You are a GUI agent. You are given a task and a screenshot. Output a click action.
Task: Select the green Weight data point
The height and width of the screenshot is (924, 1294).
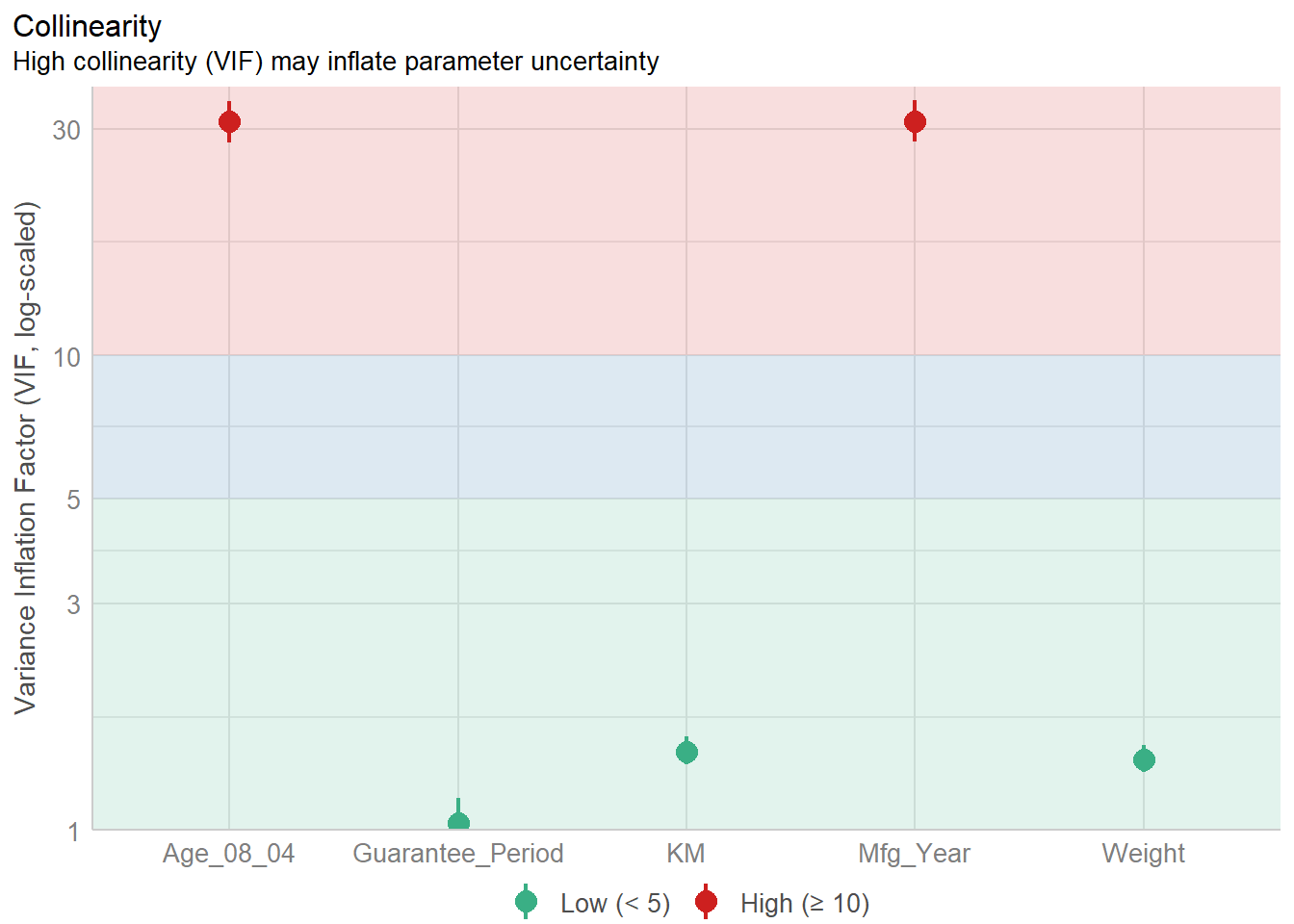pyautogui.click(x=1144, y=760)
